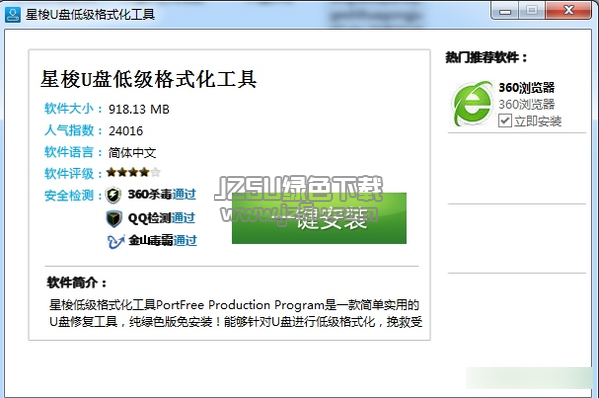Image resolution: width=599 pixels, height=398 pixels.
Task: Click the 简体中文 language value
Action: click(x=132, y=153)
